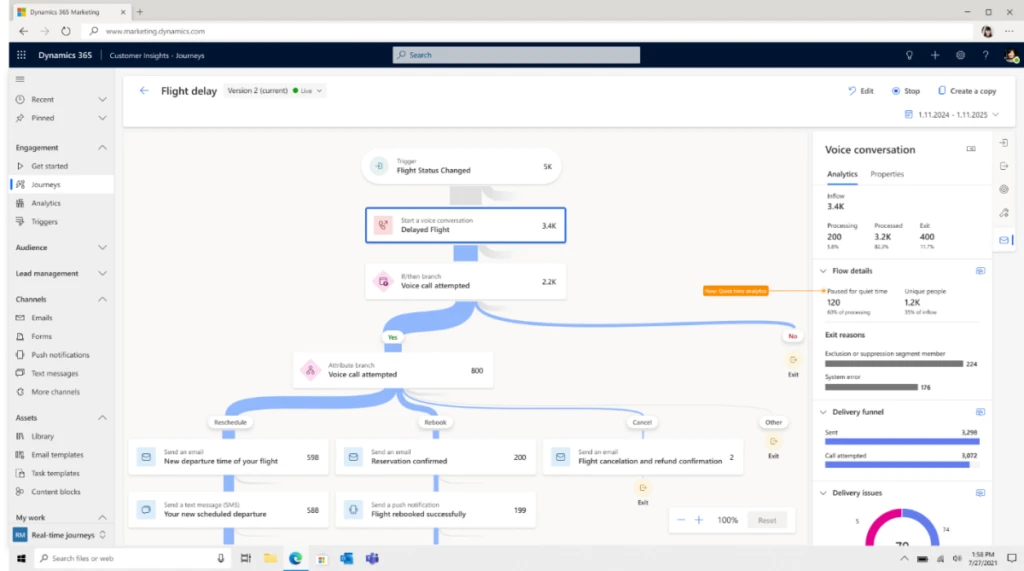
Task: Click the back arrow beside Flight delay
Action: coord(144,91)
